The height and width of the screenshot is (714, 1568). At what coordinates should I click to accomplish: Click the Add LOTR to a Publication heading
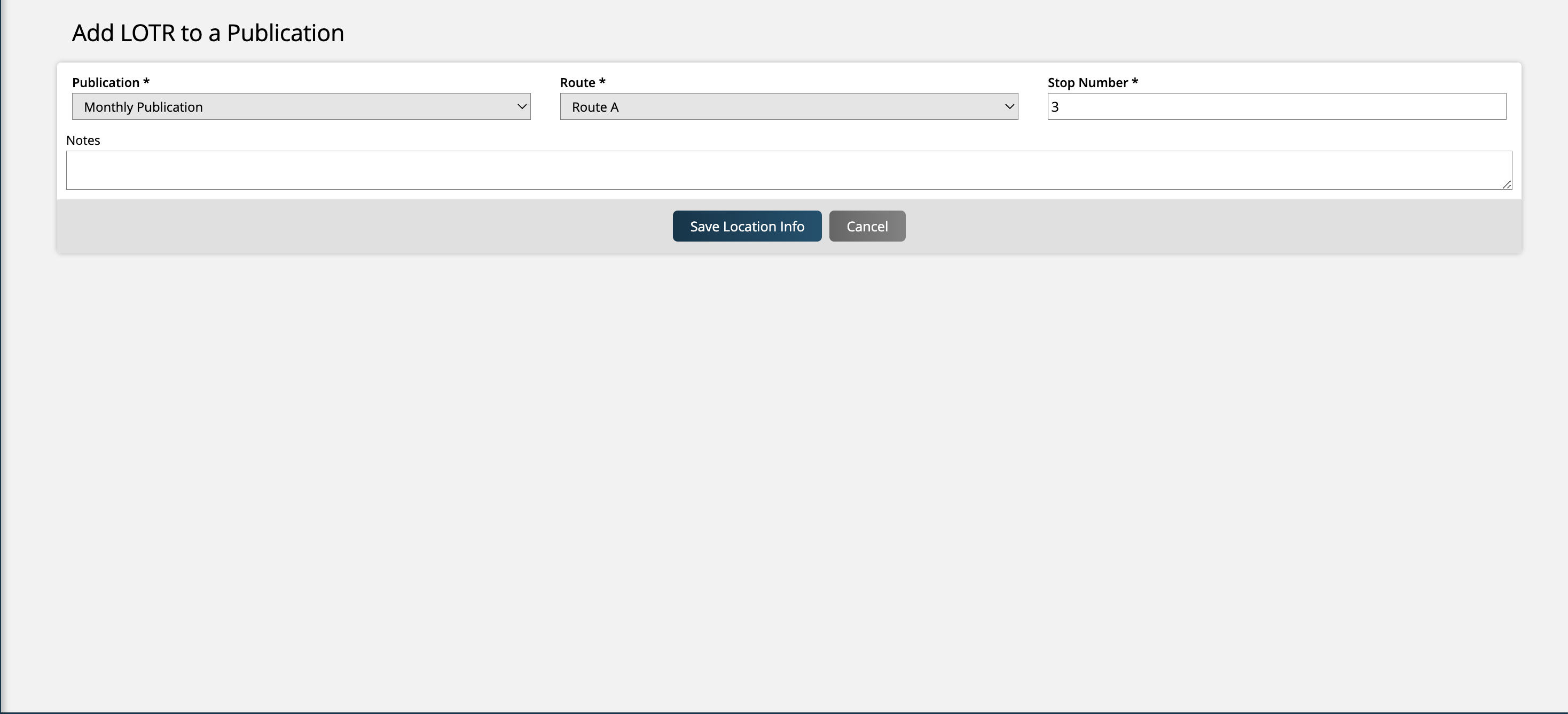point(208,33)
